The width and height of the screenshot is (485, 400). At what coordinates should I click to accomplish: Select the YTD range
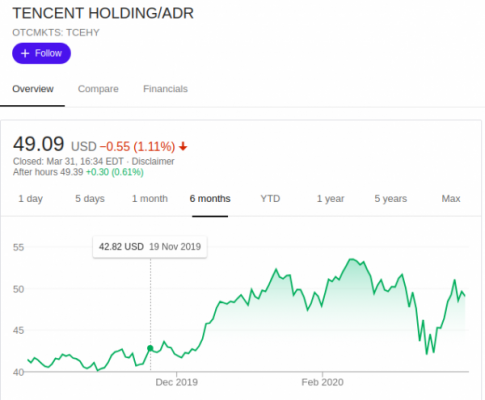(x=270, y=199)
